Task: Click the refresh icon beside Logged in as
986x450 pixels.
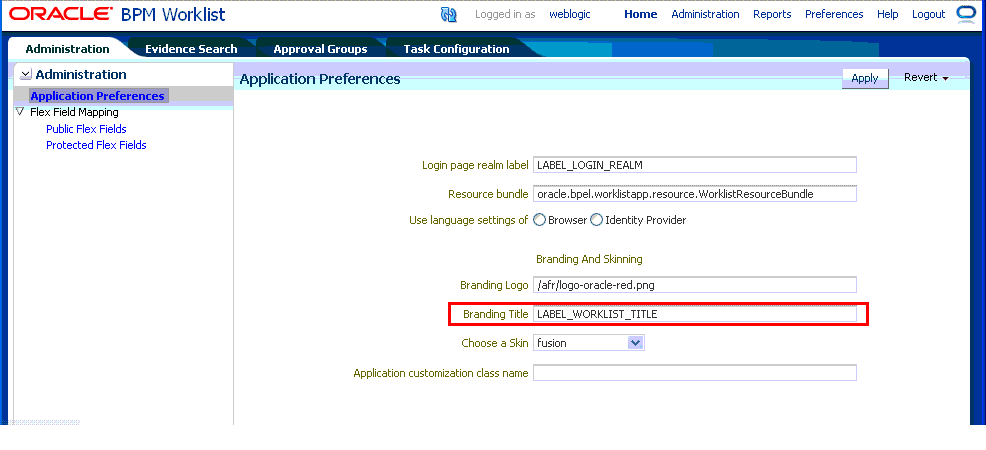Action: (x=448, y=14)
